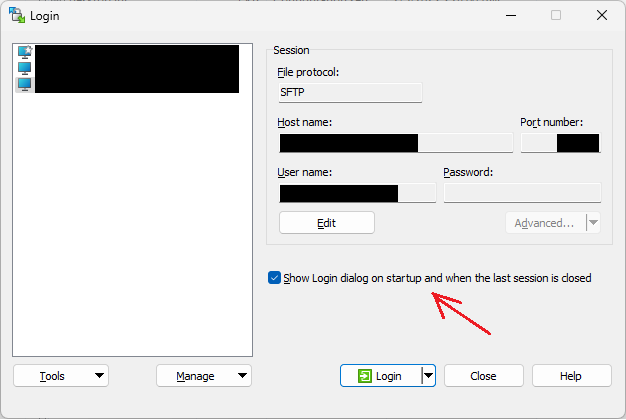626x420 pixels.
Task: Expand the arrow beside Advanced button
Action: [593, 223]
